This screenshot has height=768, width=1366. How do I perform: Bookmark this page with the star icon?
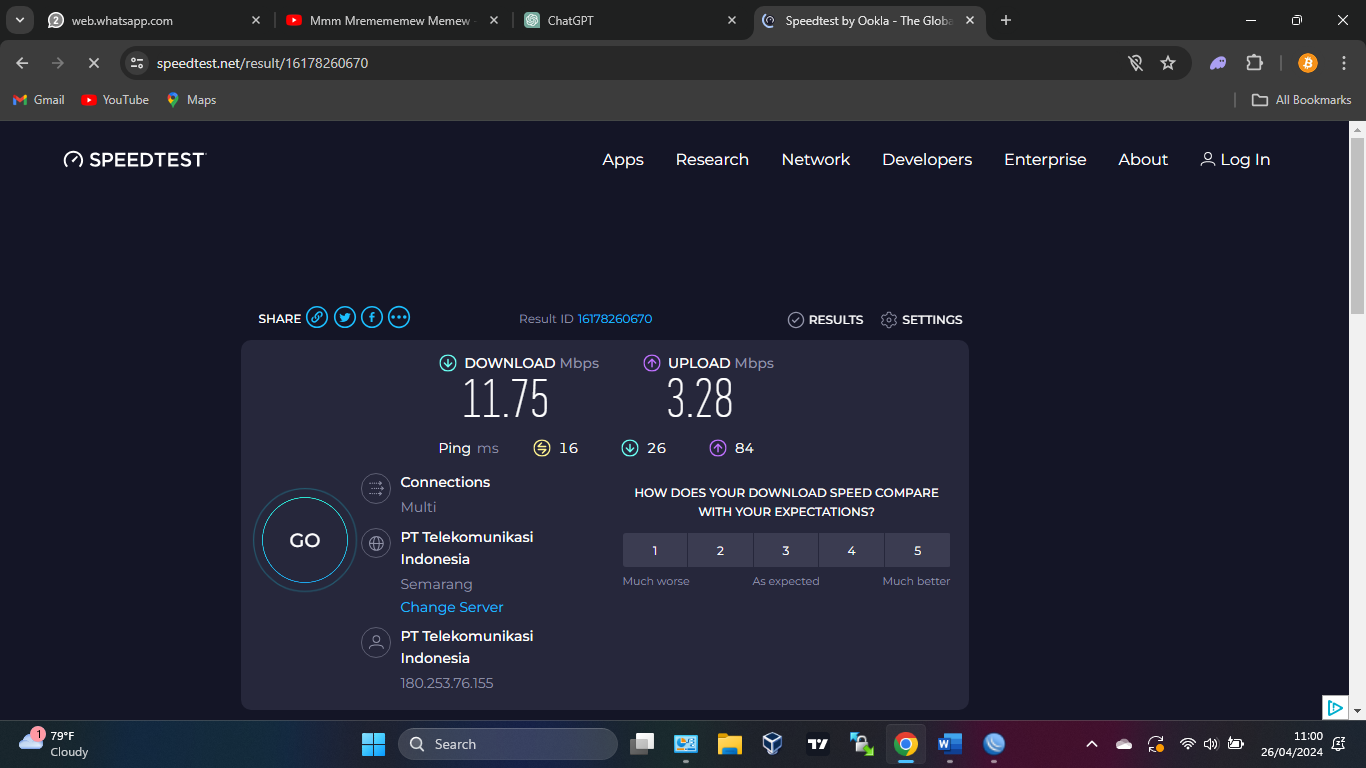point(1167,63)
